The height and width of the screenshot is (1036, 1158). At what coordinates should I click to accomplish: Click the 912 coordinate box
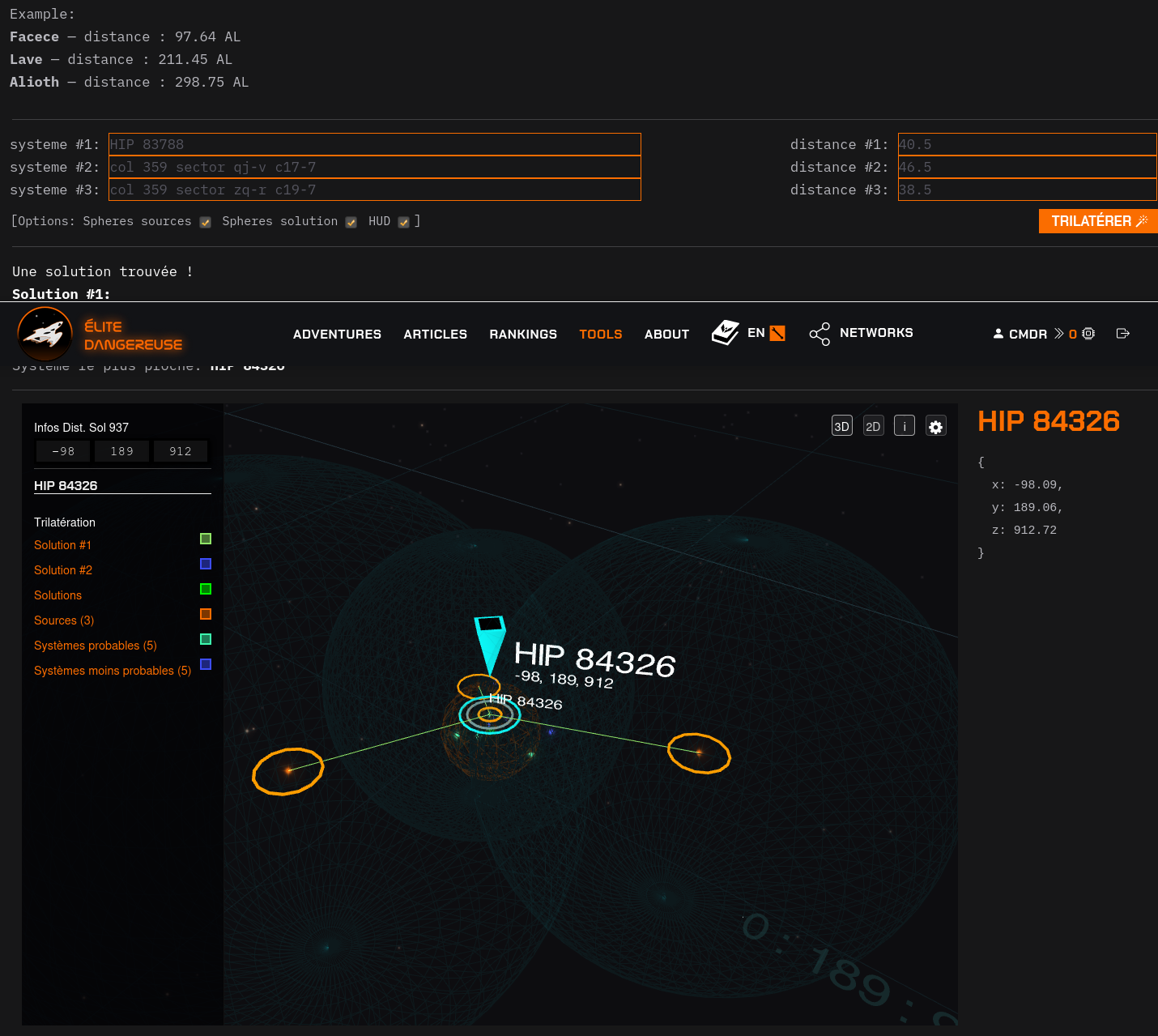181,451
